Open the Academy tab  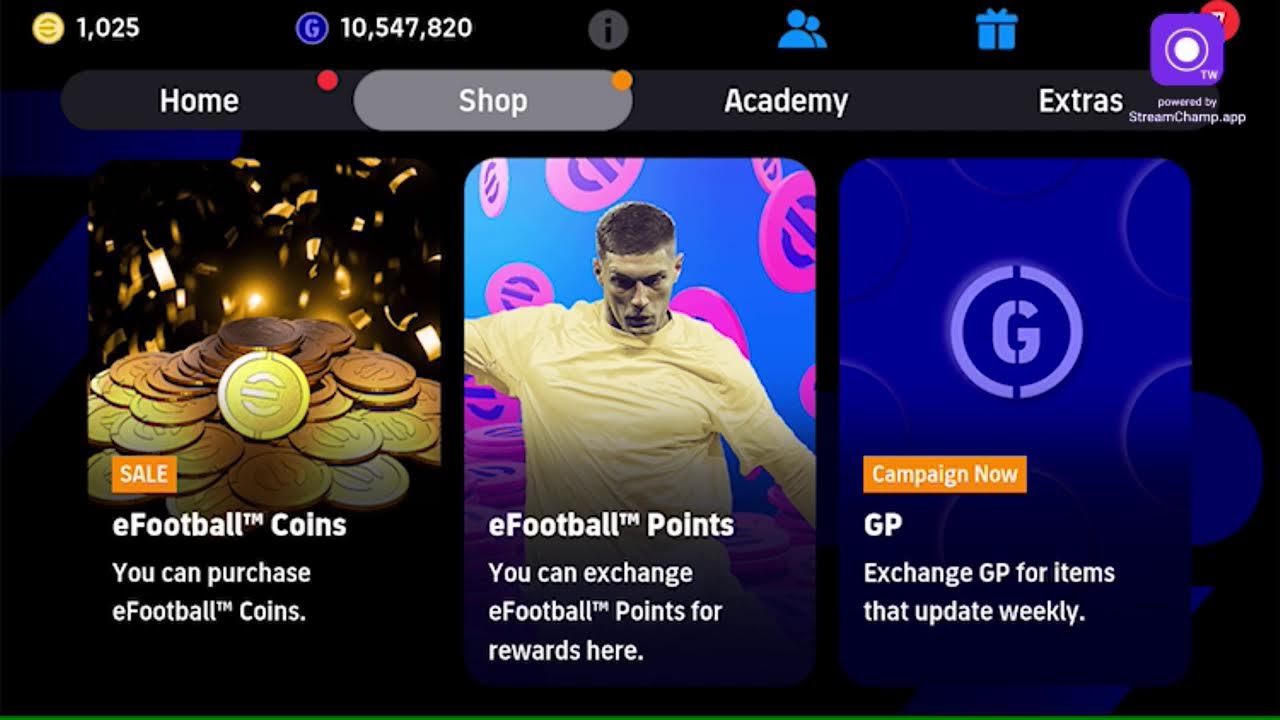(786, 101)
